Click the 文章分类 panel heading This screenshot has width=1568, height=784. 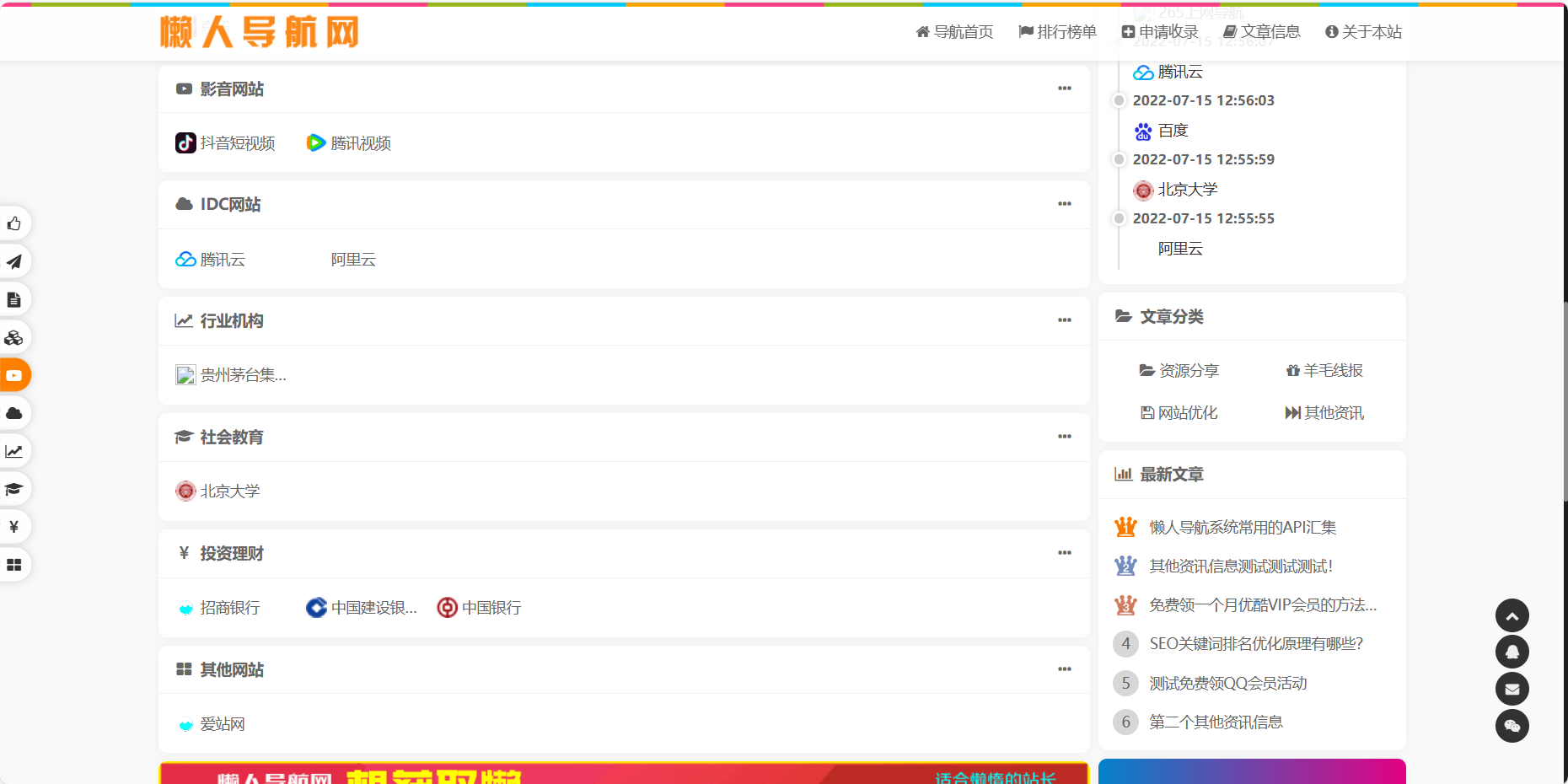pyautogui.click(x=1172, y=317)
